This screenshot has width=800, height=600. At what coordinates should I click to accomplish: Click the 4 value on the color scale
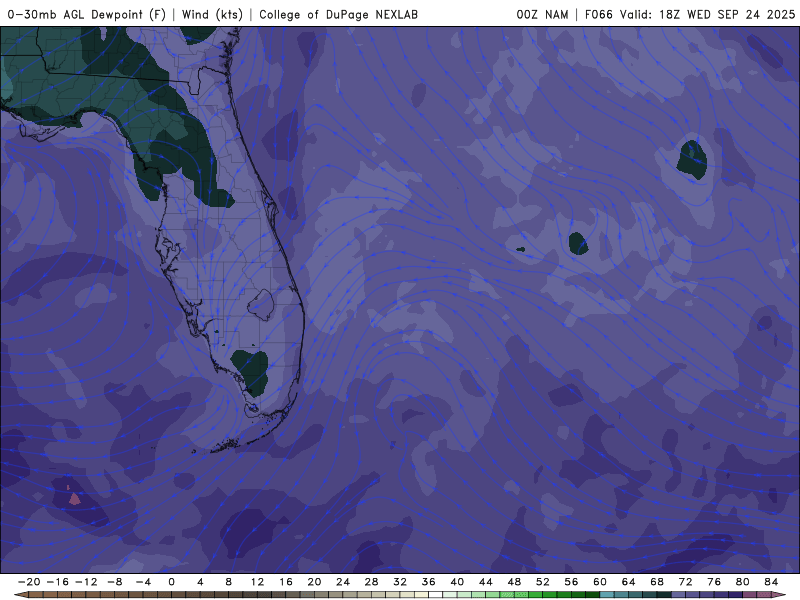[x=200, y=582]
